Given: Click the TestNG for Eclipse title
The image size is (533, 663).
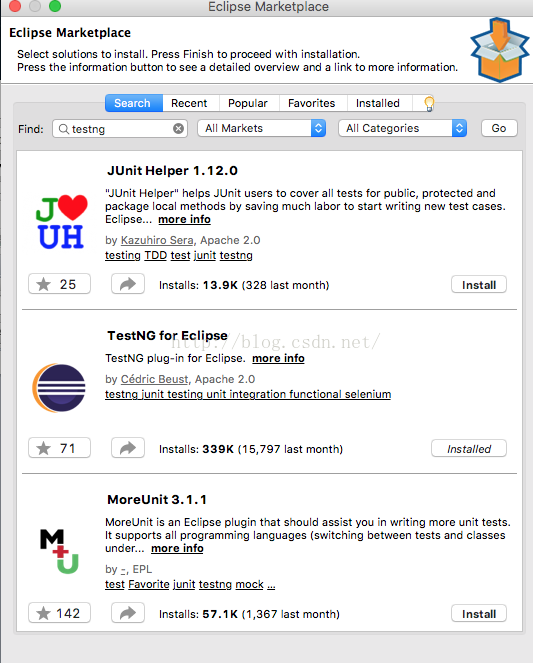Looking at the screenshot, I should [x=167, y=335].
